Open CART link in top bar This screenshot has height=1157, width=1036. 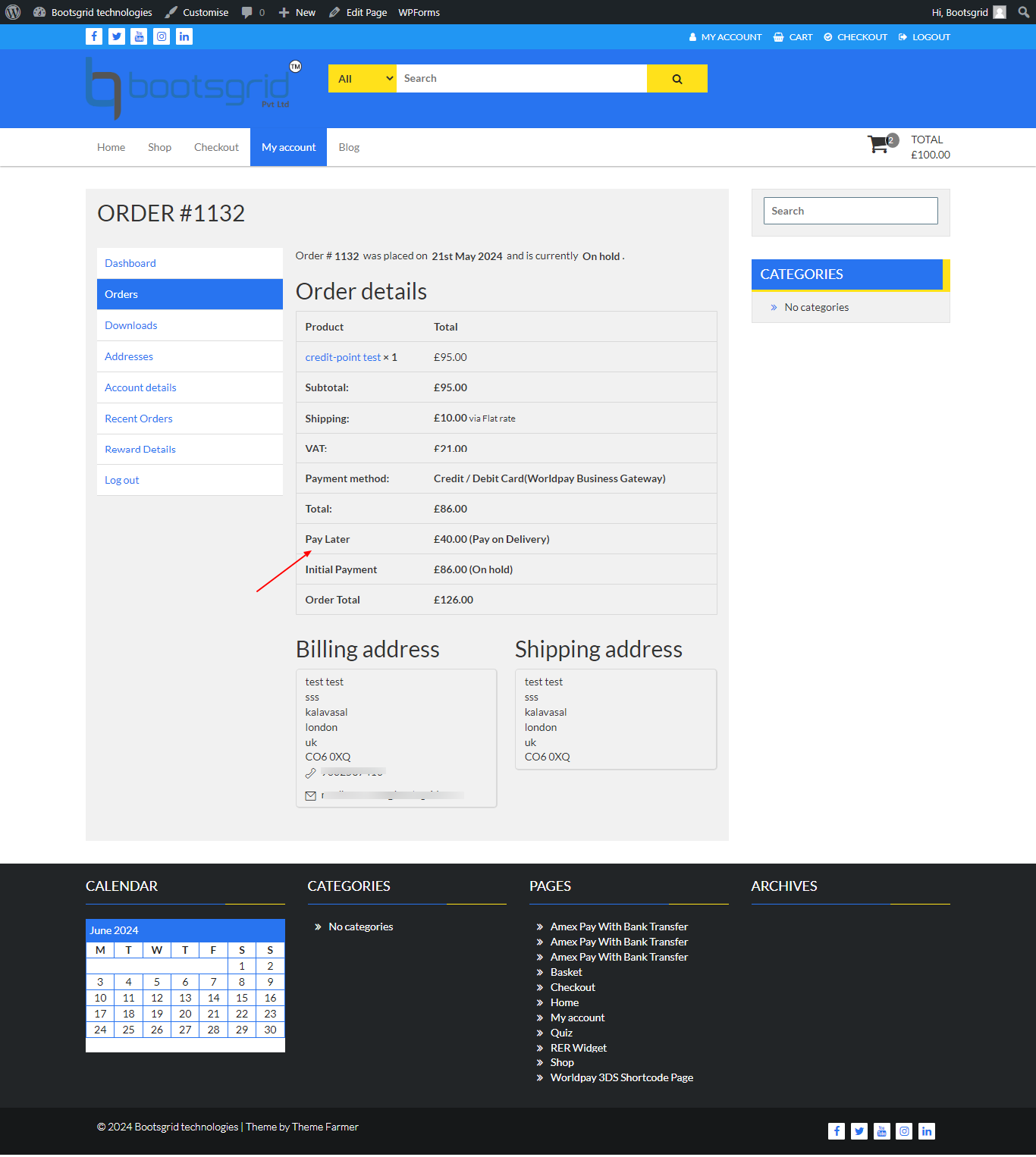(x=793, y=37)
